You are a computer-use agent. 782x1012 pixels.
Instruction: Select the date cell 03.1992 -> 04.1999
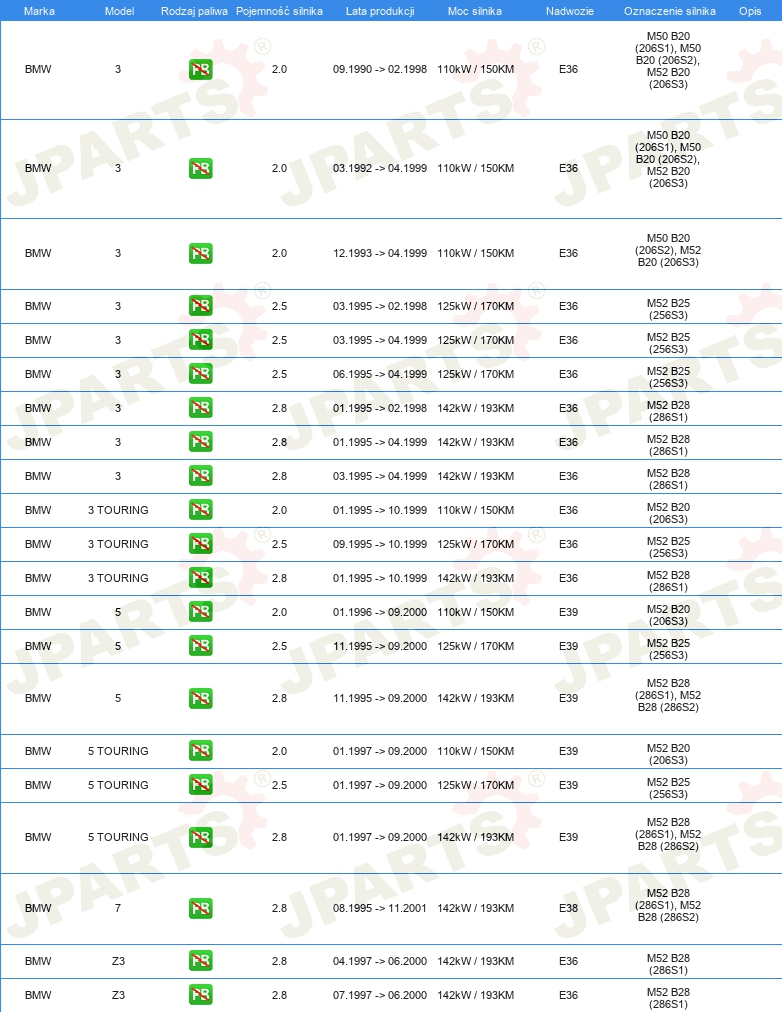tap(380, 168)
